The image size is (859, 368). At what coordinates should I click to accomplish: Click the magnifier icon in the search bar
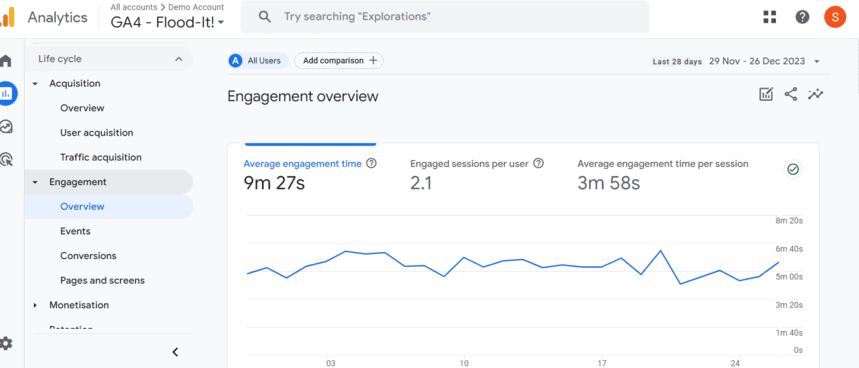click(x=265, y=16)
